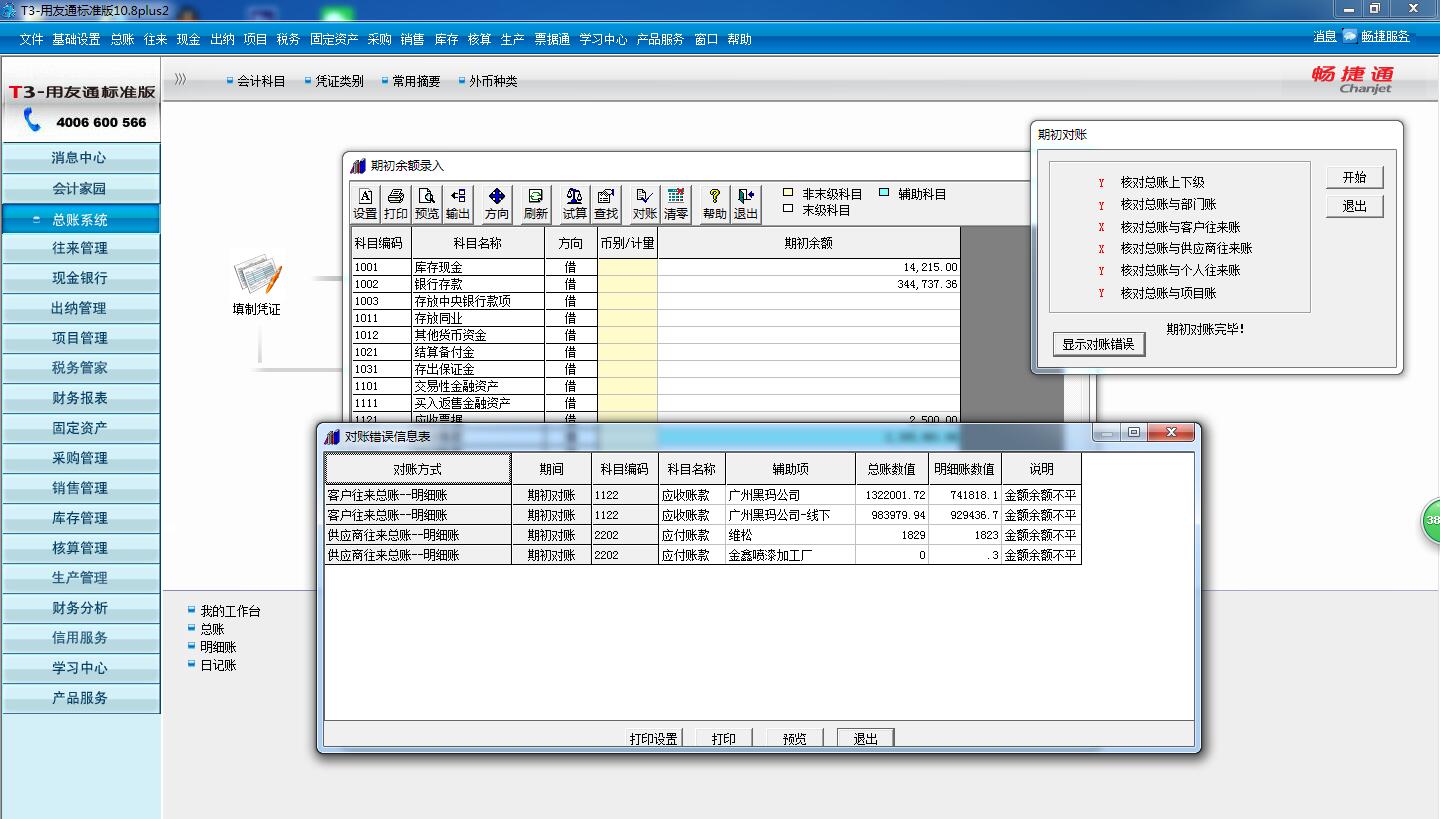Click 打印设置 in the error list window
The width and height of the screenshot is (1440, 819).
[x=654, y=739]
